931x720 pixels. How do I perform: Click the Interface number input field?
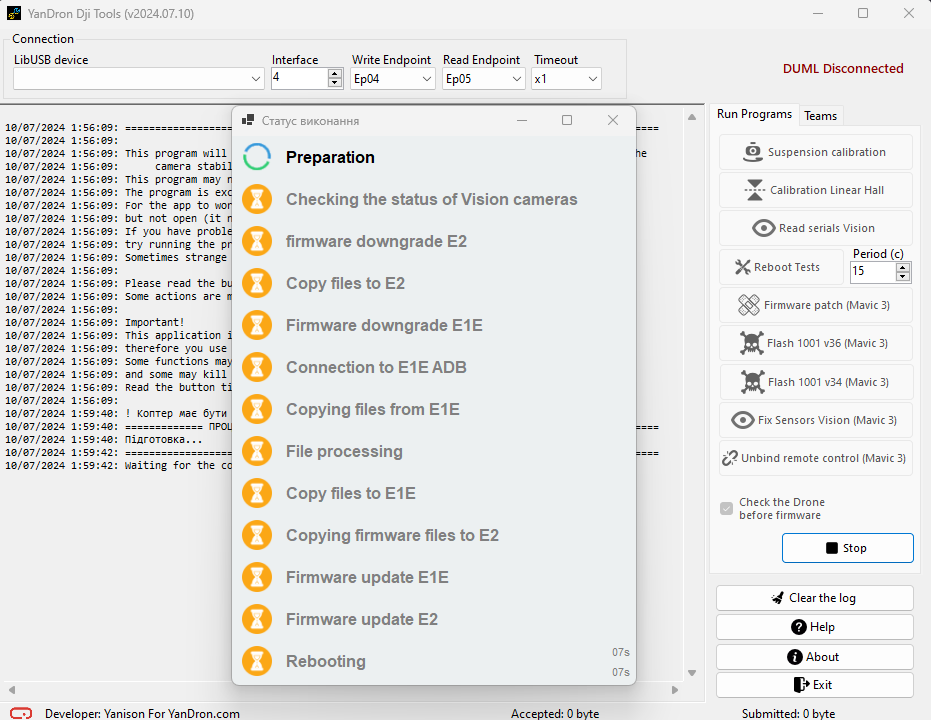[299, 78]
